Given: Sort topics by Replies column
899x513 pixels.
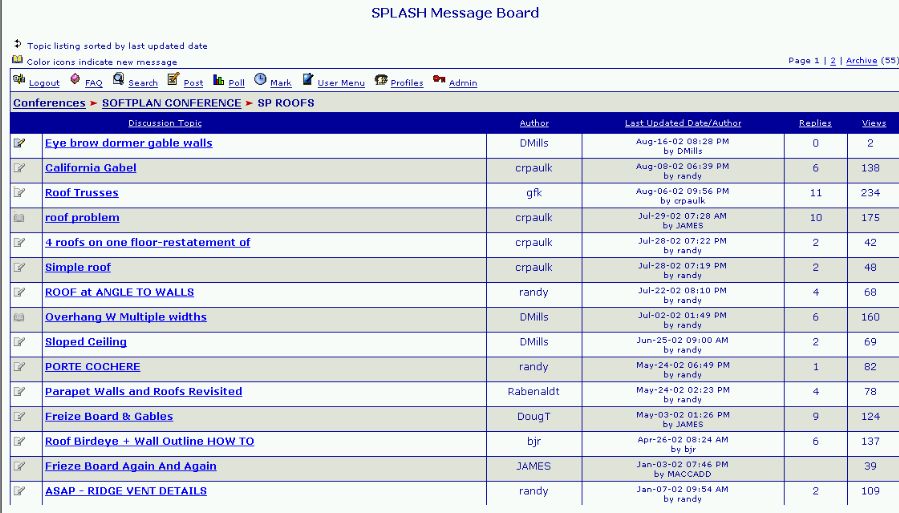Looking at the screenshot, I should 815,123.
